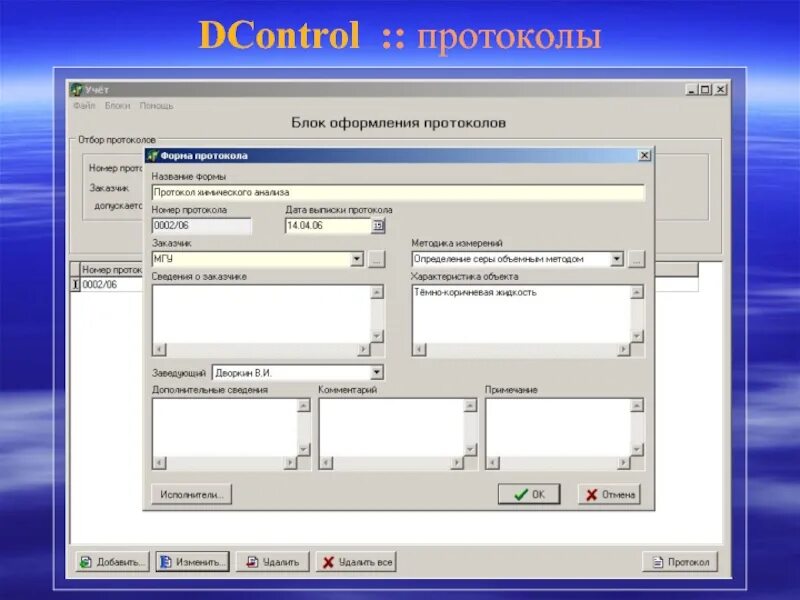800x600 pixels.
Task: Click the Удалить button in Учёт window
Action: (x=272, y=562)
